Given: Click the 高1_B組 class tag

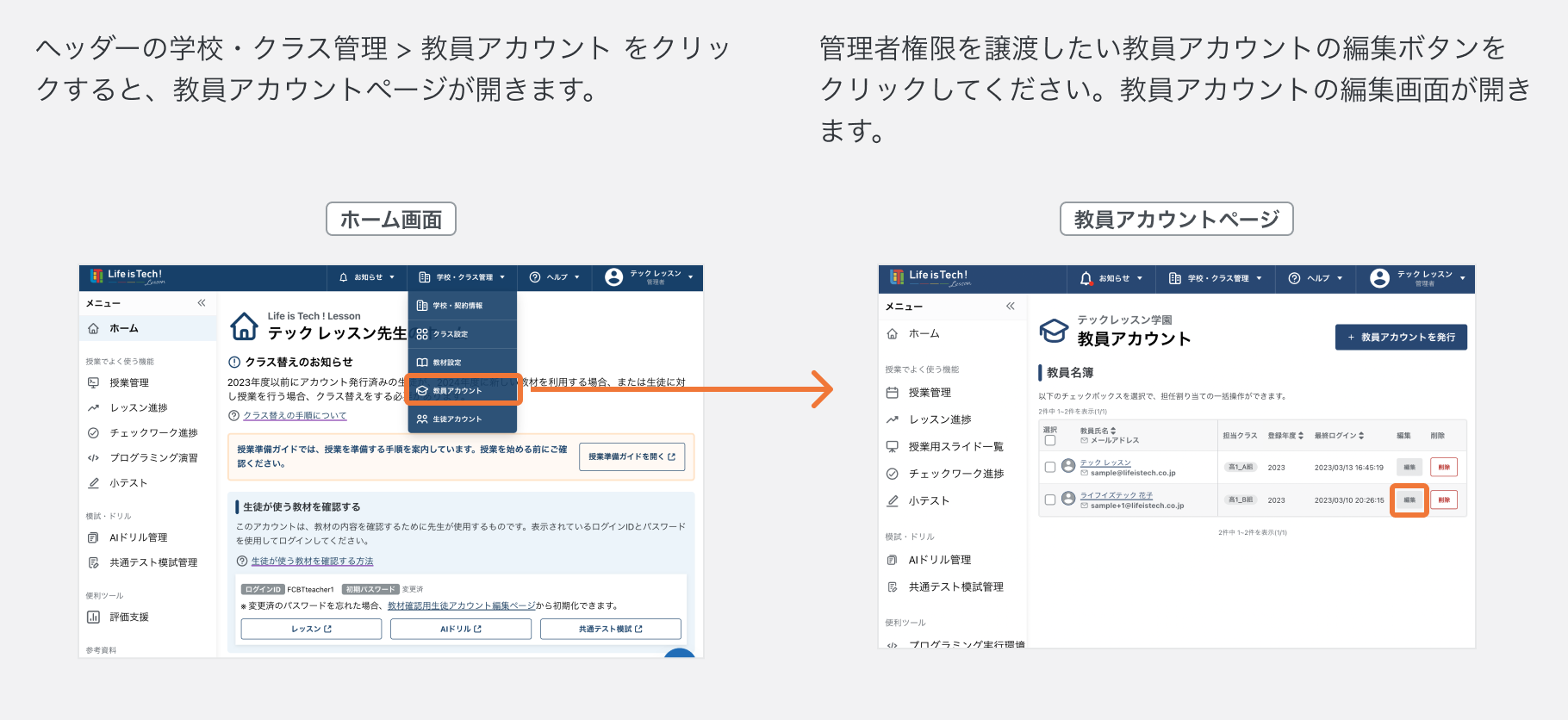Looking at the screenshot, I should pyautogui.click(x=1241, y=500).
